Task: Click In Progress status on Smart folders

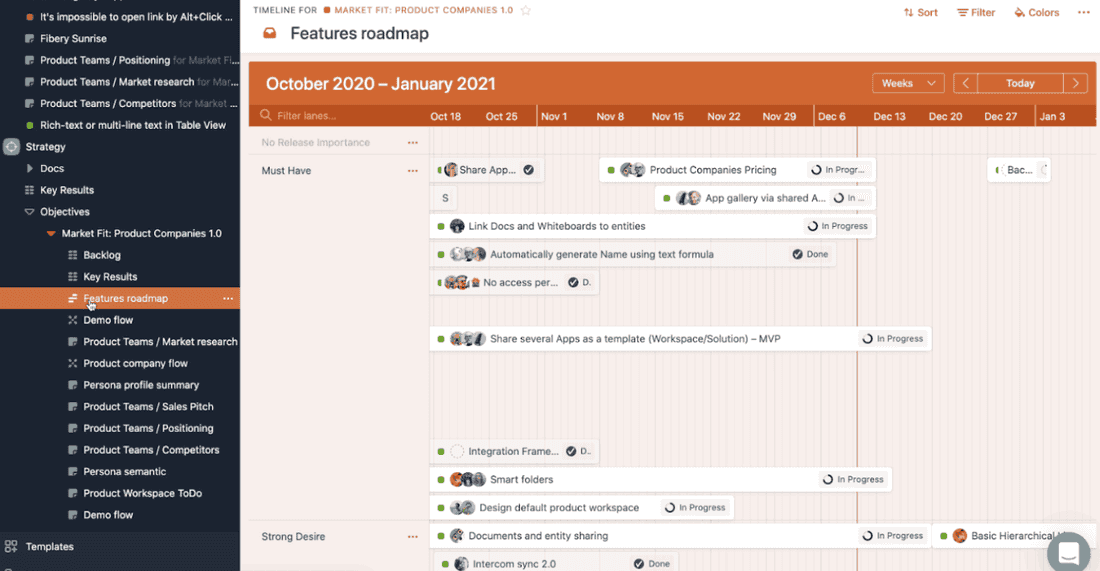Action: (853, 480)
